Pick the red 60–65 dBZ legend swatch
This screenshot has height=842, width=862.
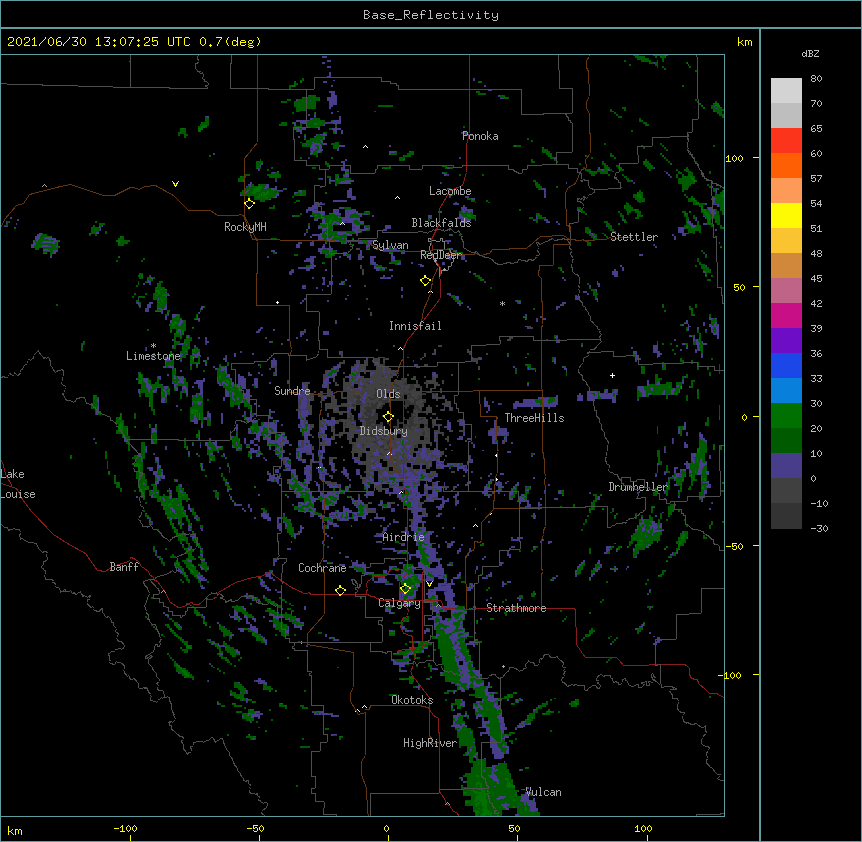click(x=786, y=141)
